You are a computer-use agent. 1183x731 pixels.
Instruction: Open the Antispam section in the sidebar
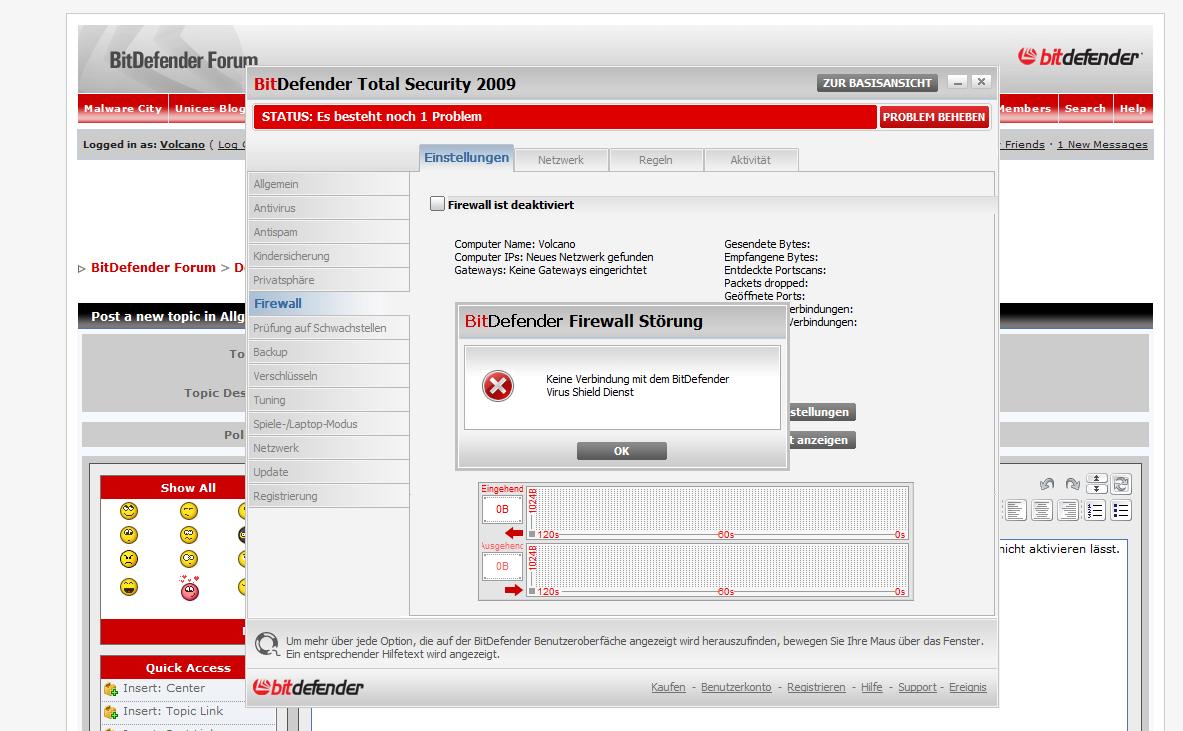click(329, 232)
